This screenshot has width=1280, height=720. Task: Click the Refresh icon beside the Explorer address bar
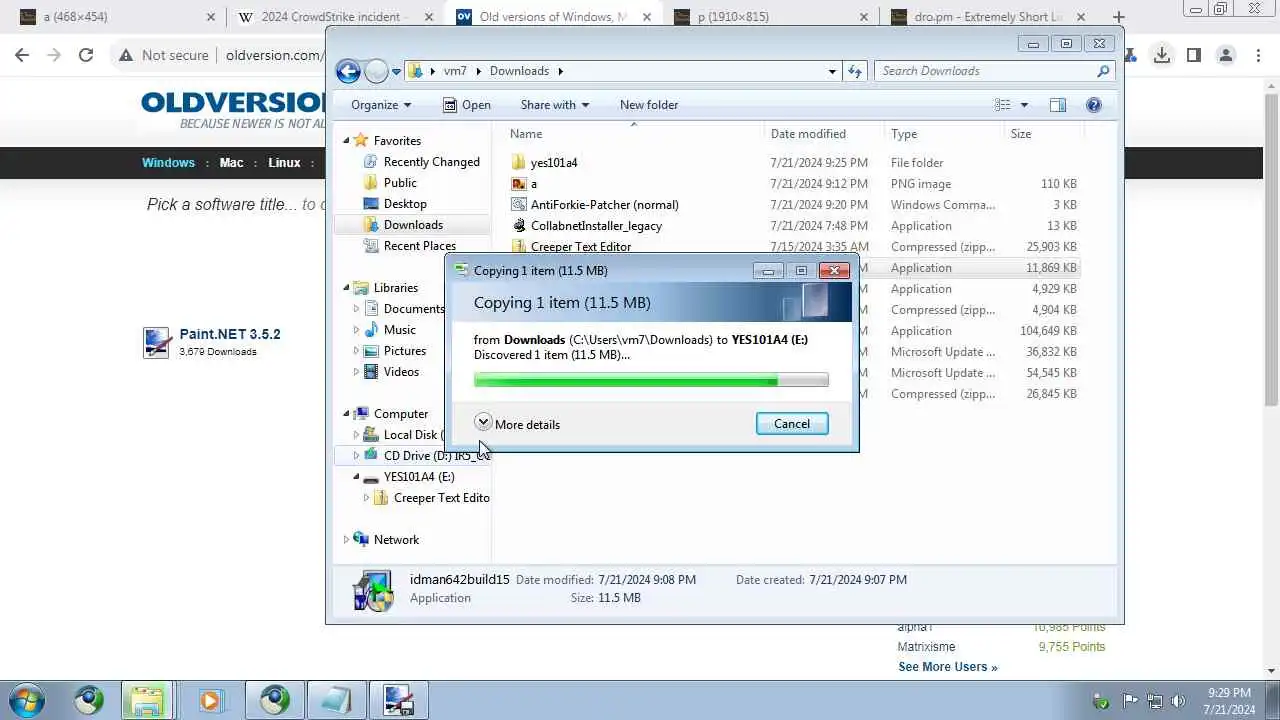[855, 71]
